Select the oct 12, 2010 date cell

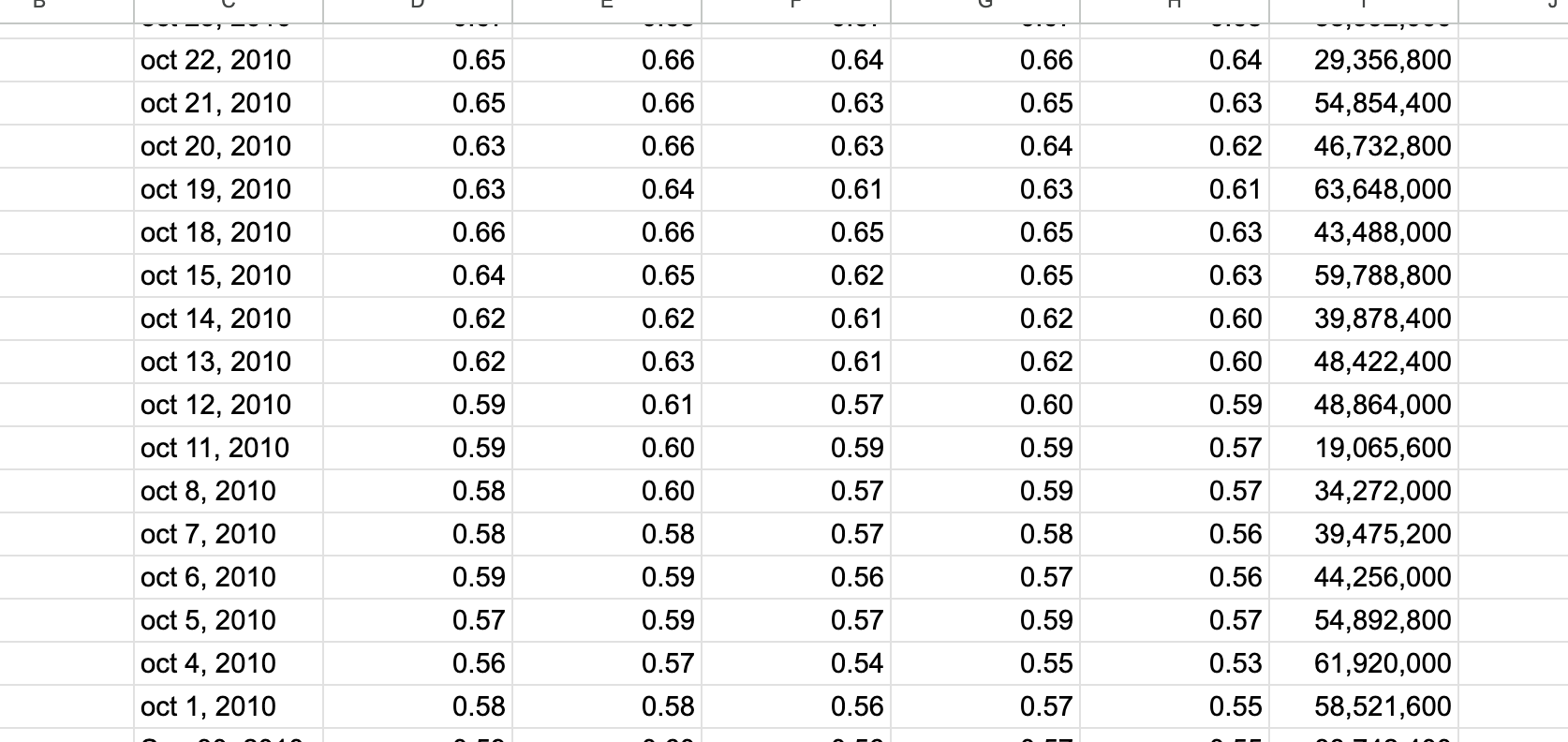click(229, 405)
